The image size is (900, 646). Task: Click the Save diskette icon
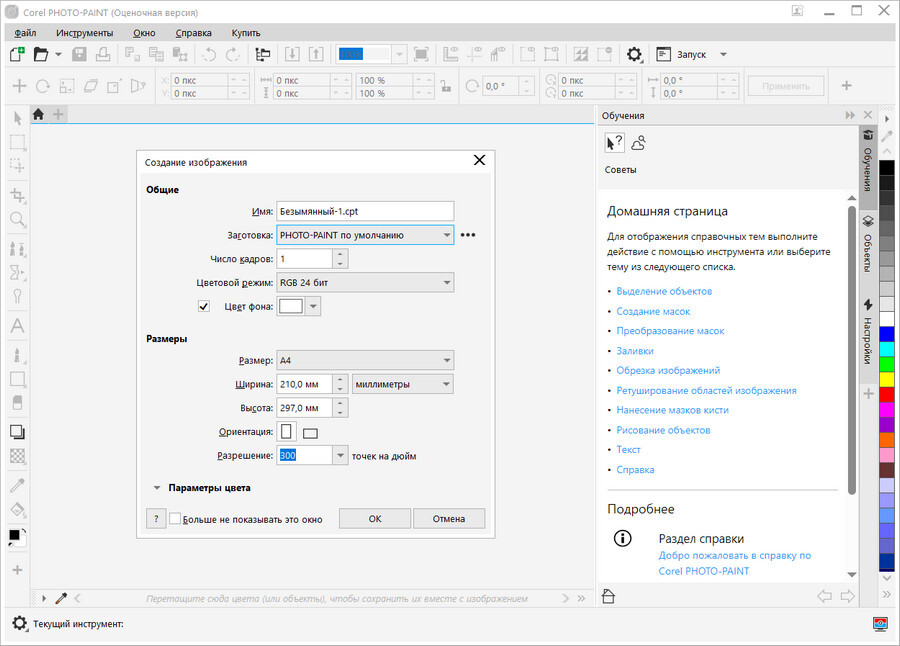point(79,55)
